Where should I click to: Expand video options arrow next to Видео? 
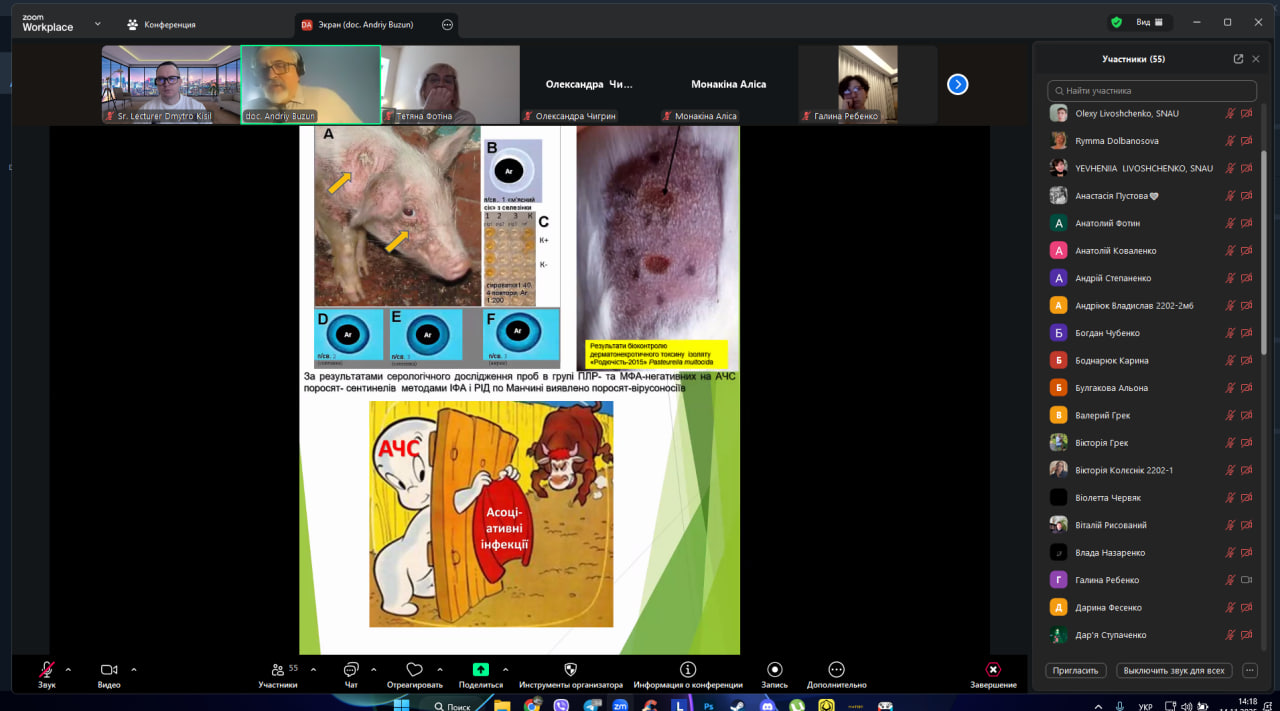pos(134,670)
